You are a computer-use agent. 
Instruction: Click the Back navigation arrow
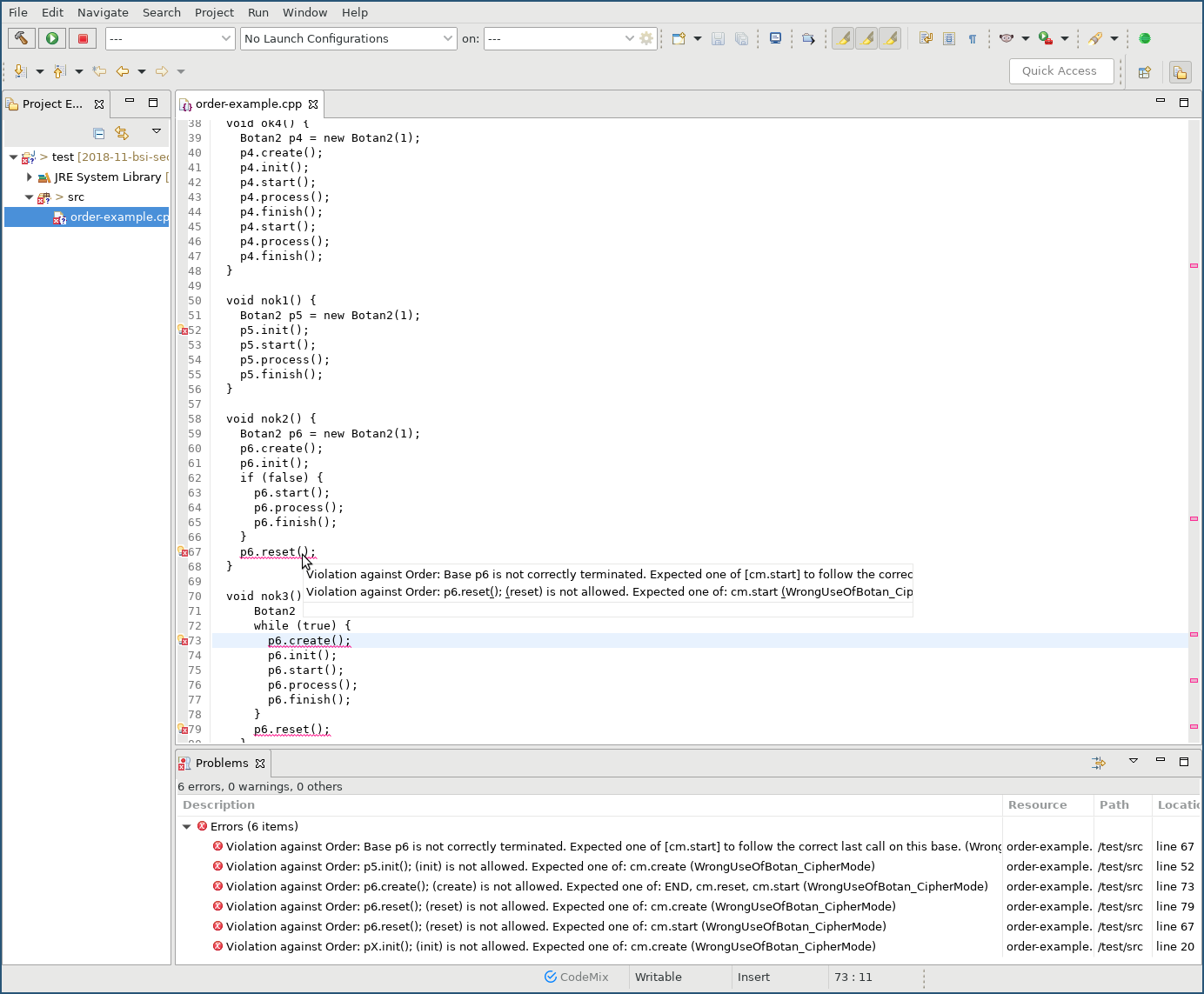[x=123, y=71]
